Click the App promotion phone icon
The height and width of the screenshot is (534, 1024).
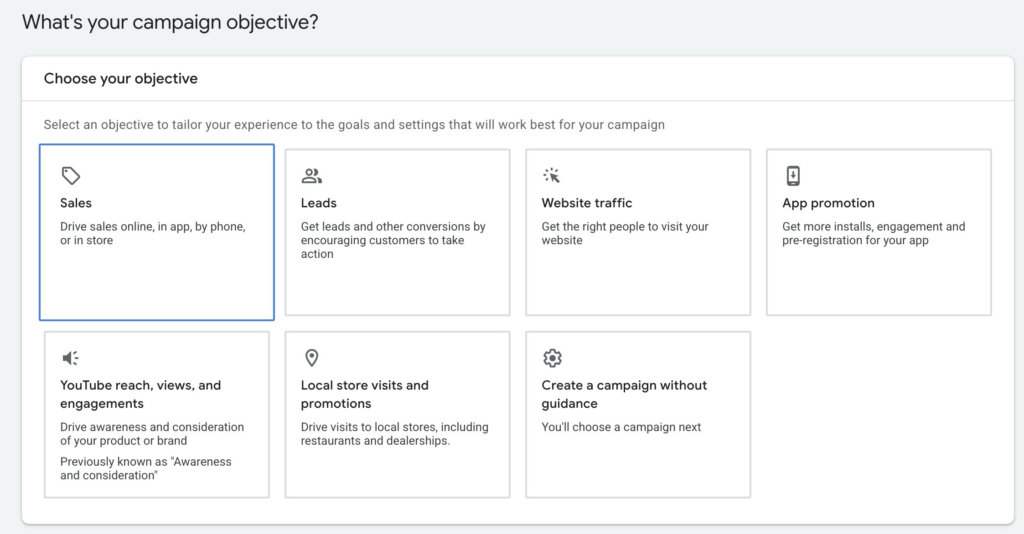pyautogui.click(x=793, y=176)
